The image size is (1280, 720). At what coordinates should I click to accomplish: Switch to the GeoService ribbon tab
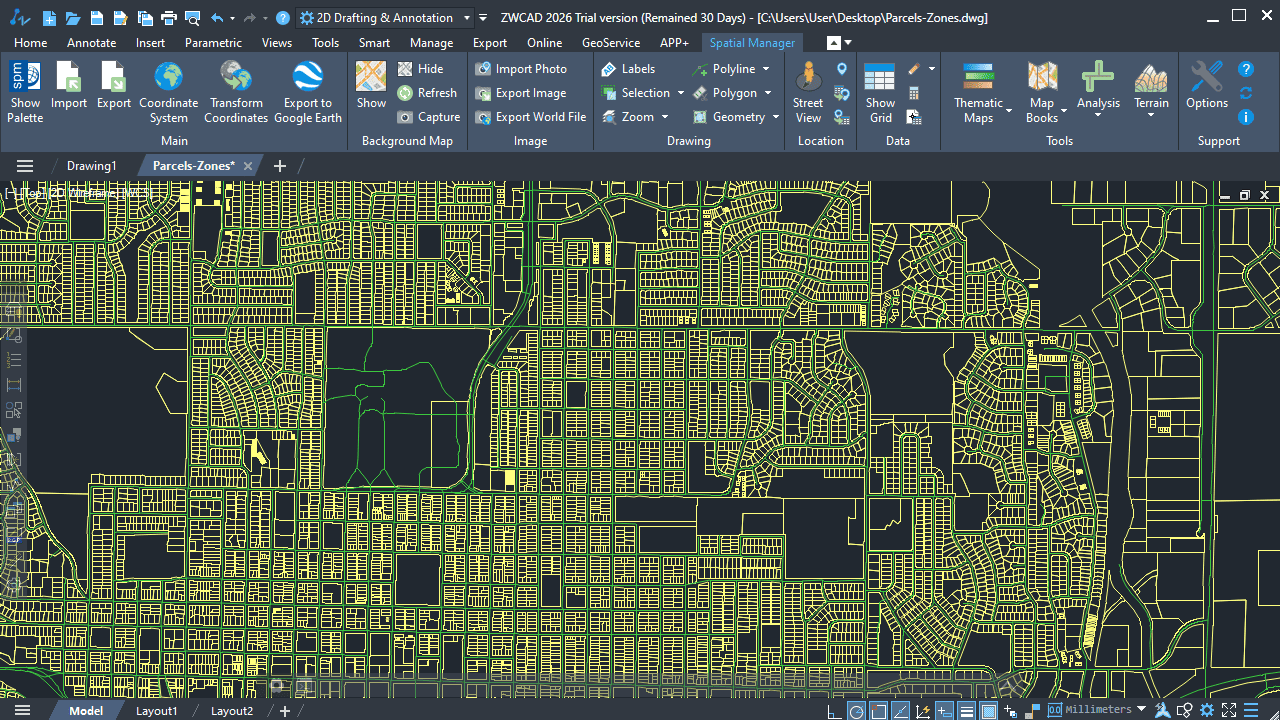(x=610, y=43)
